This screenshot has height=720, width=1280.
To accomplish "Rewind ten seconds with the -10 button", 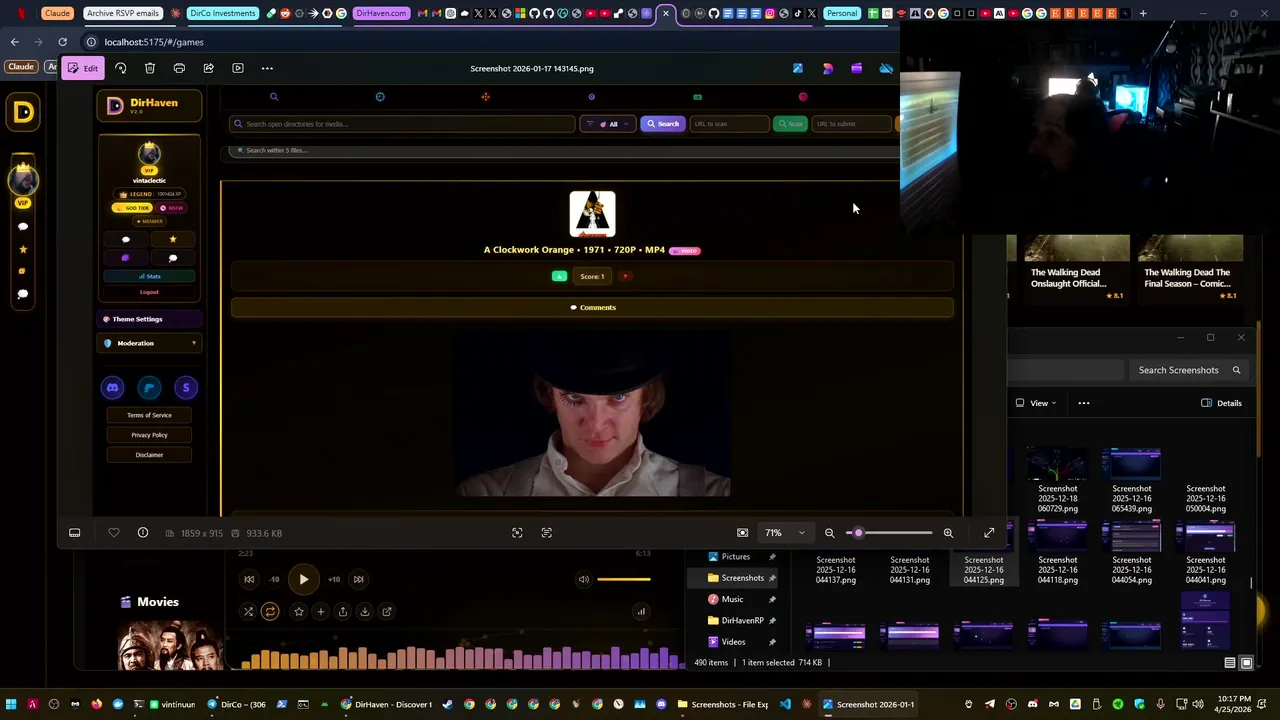I will tap(274, 579).
